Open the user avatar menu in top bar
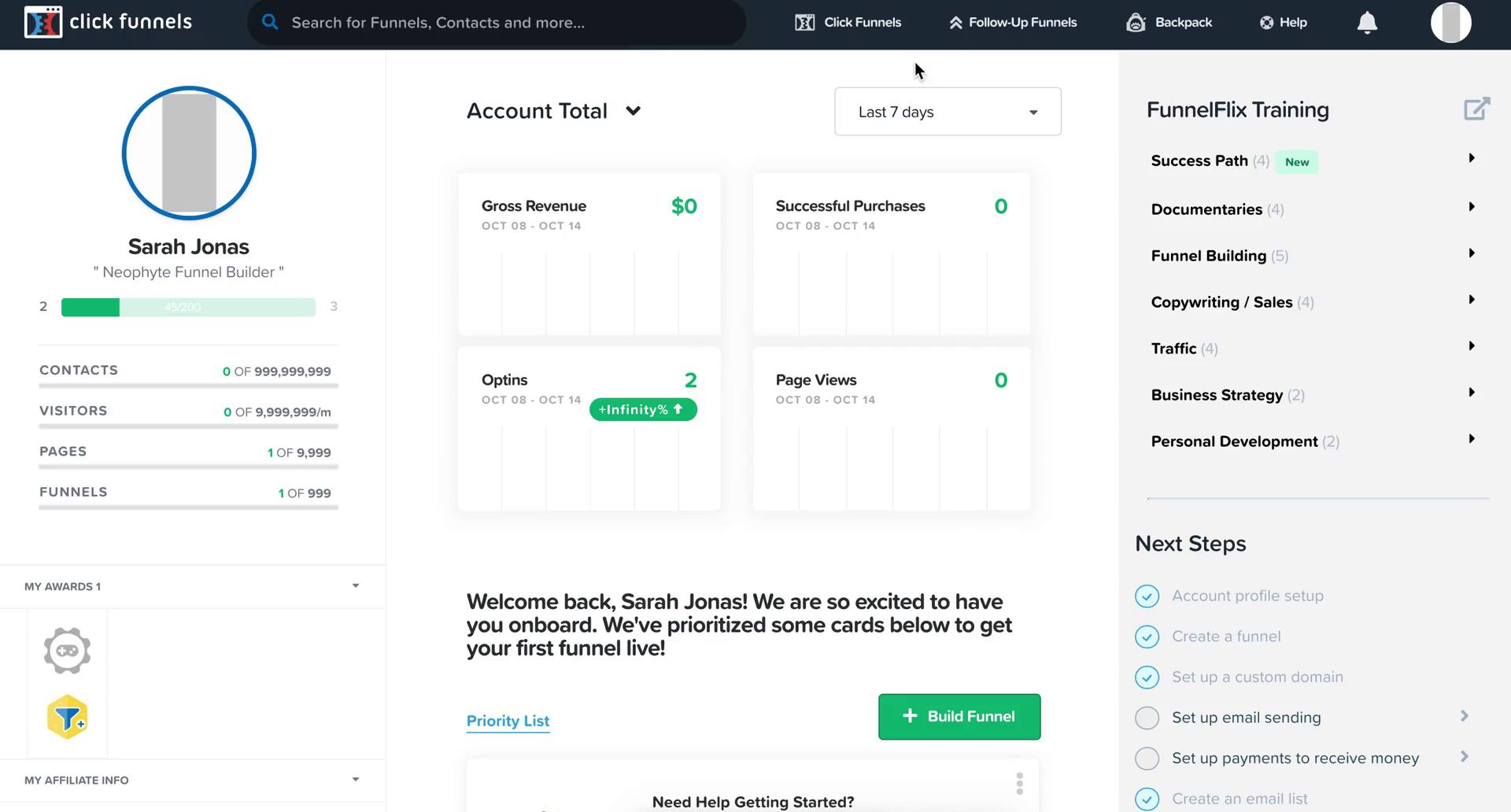This screenshot has height=812, width=1511. click(1451, 22)
